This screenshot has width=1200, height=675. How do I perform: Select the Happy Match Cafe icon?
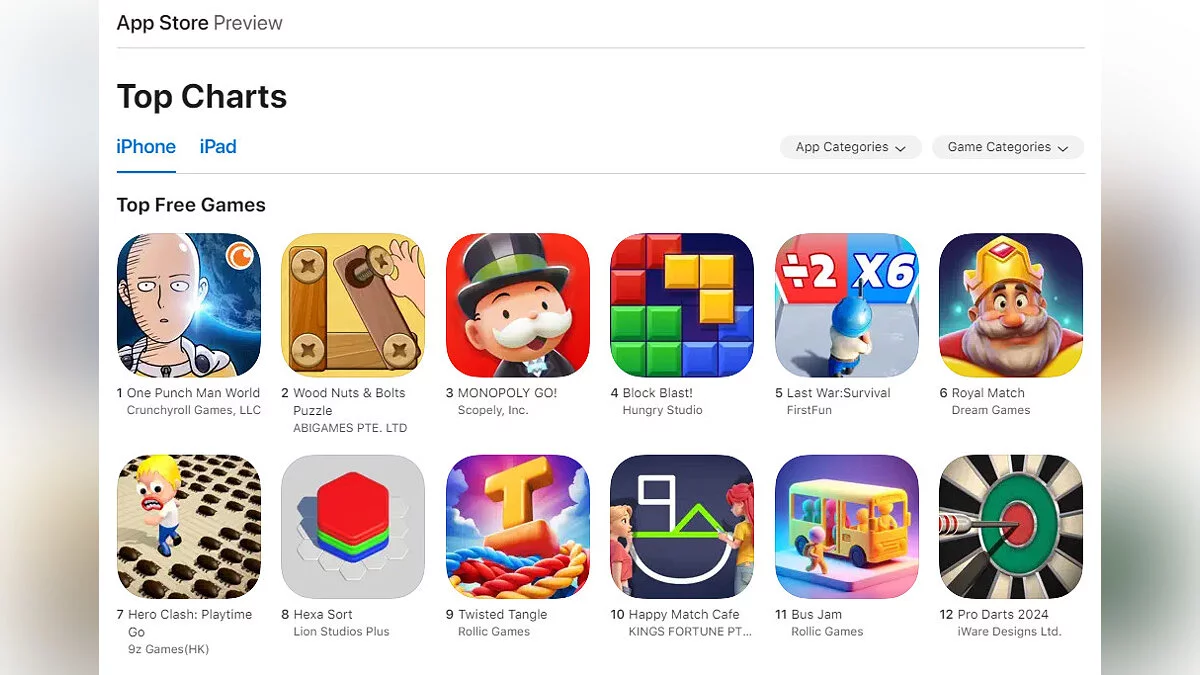682,527
